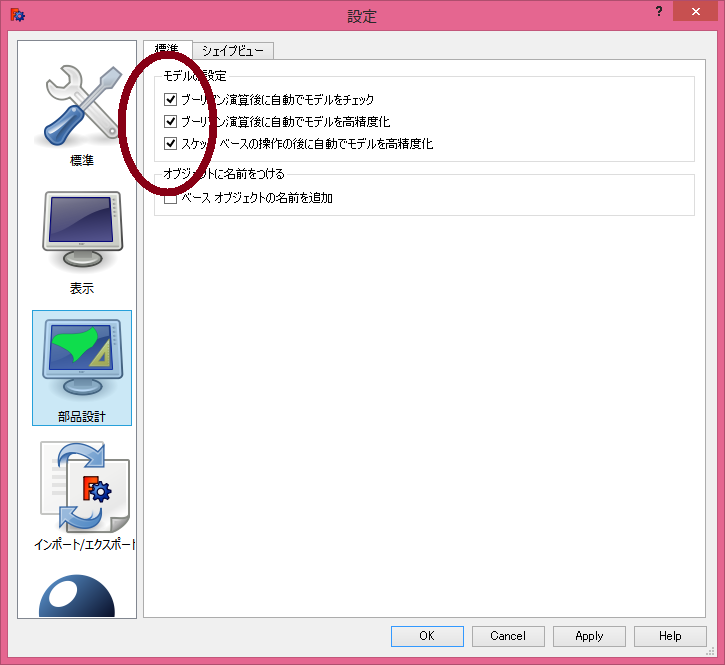Viewport: 725px width, 665px height.
Task: Close the 設定 dialog window
Action: pos(695,12)
